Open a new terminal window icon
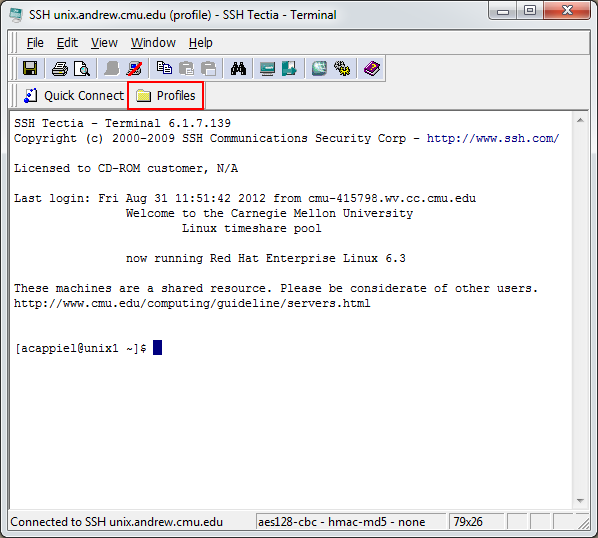 (267, 69)
